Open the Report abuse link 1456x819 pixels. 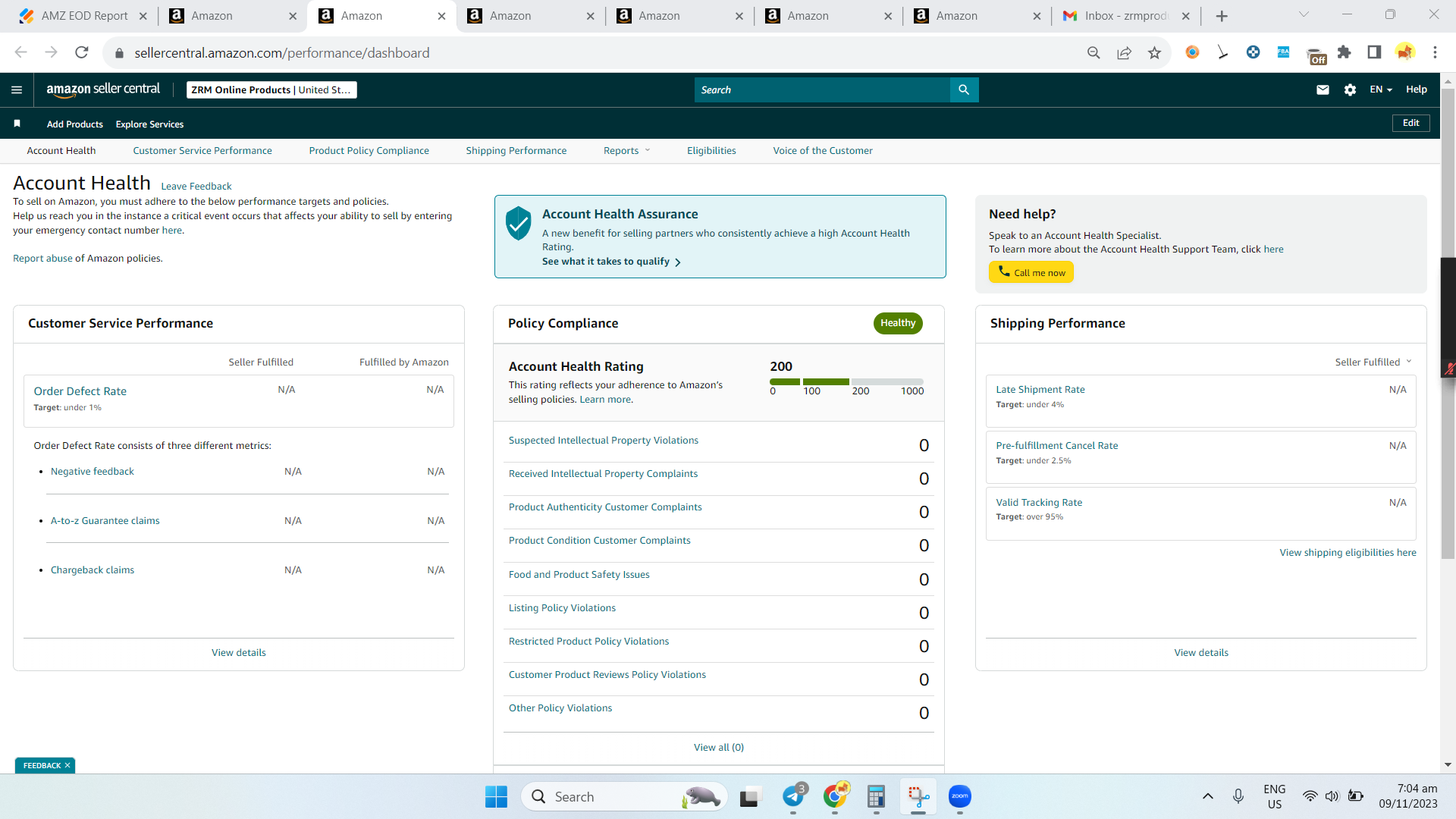point(42,258)
